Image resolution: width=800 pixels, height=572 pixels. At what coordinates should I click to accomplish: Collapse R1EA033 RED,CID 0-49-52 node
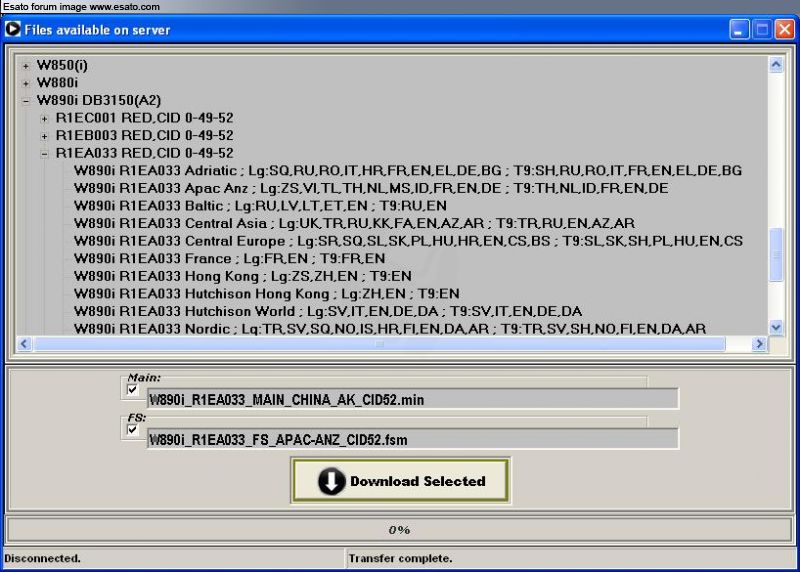[44, 154]
